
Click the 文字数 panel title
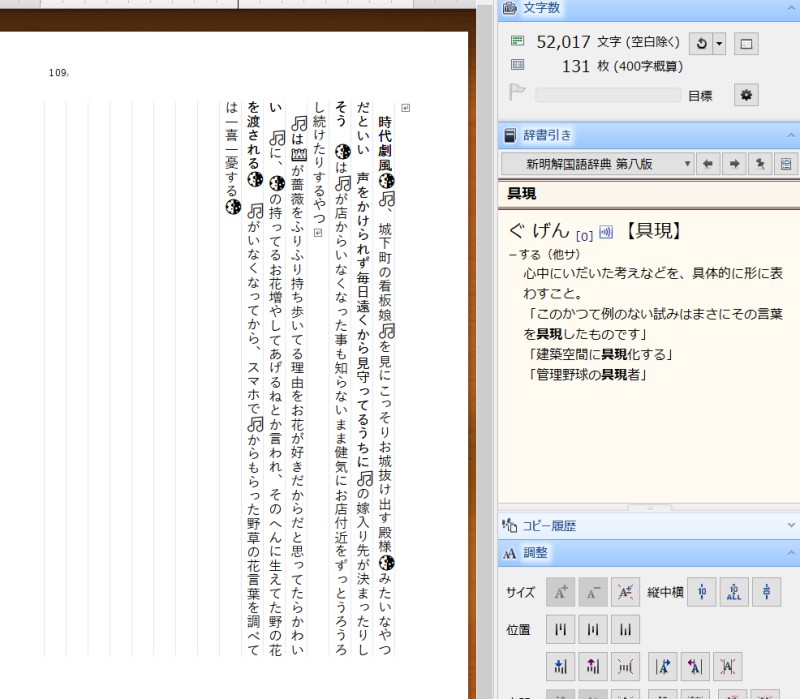pyautogui.click(x=541, y=8)
